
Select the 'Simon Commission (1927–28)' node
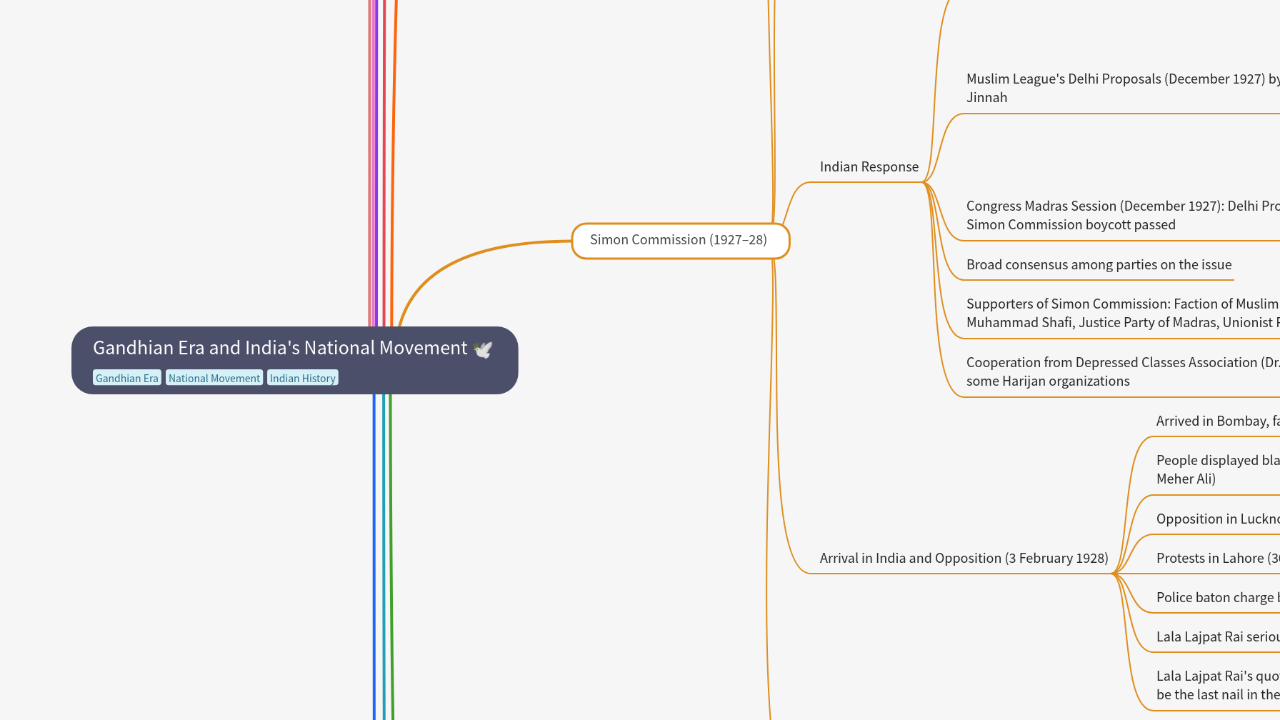click(679, 240)
